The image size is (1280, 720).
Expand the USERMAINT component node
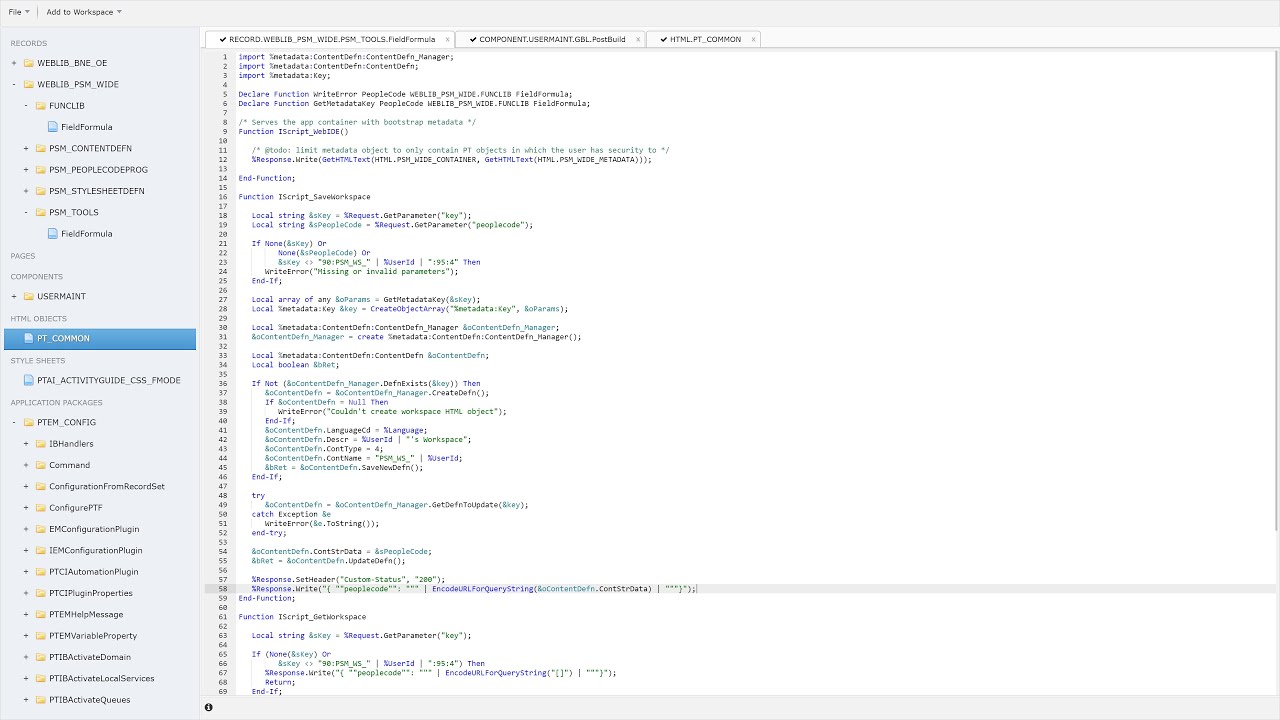pyautogui.click(x=14, y=296)
